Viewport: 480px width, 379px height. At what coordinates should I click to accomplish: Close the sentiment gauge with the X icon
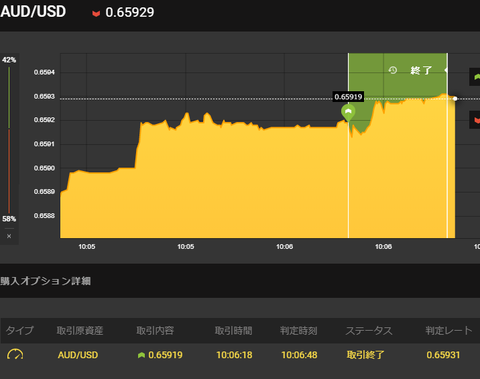pyautogui.click(x=9, y=236)
